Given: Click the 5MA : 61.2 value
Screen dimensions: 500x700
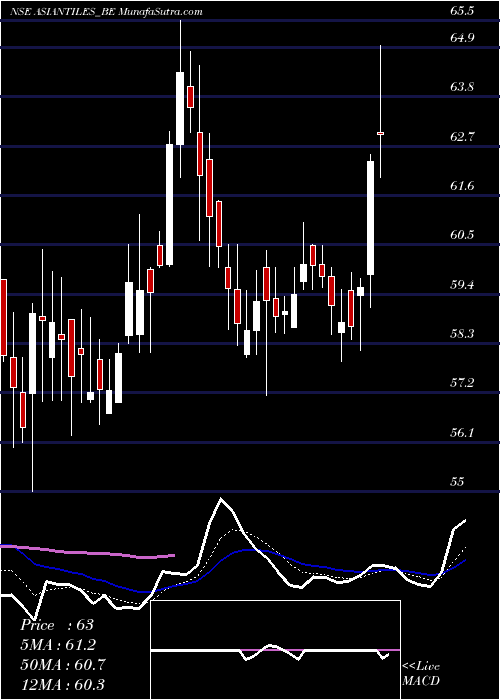Looking at the screenshot, I should click(58, 645).
